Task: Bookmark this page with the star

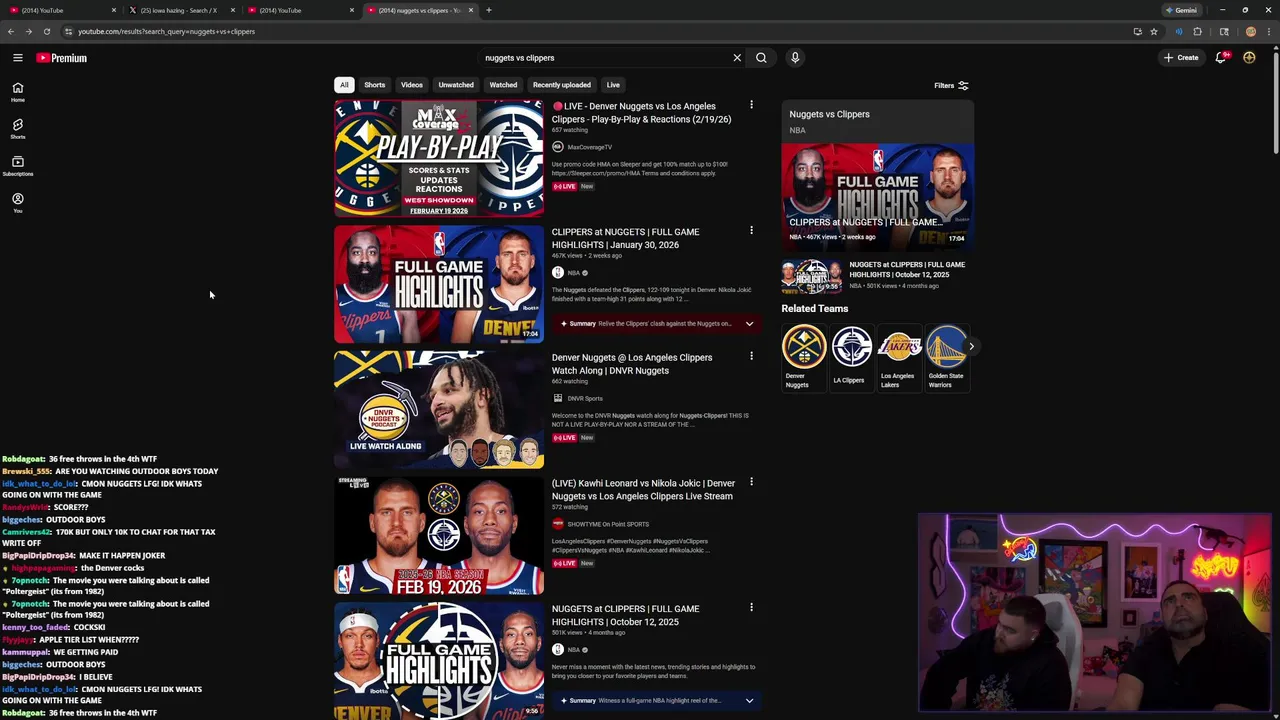Action: click(1154, 31)
